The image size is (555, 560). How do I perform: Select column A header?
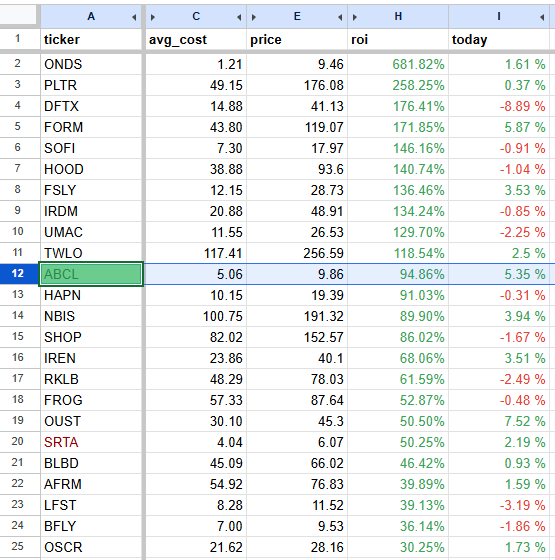tap(91, 16)
